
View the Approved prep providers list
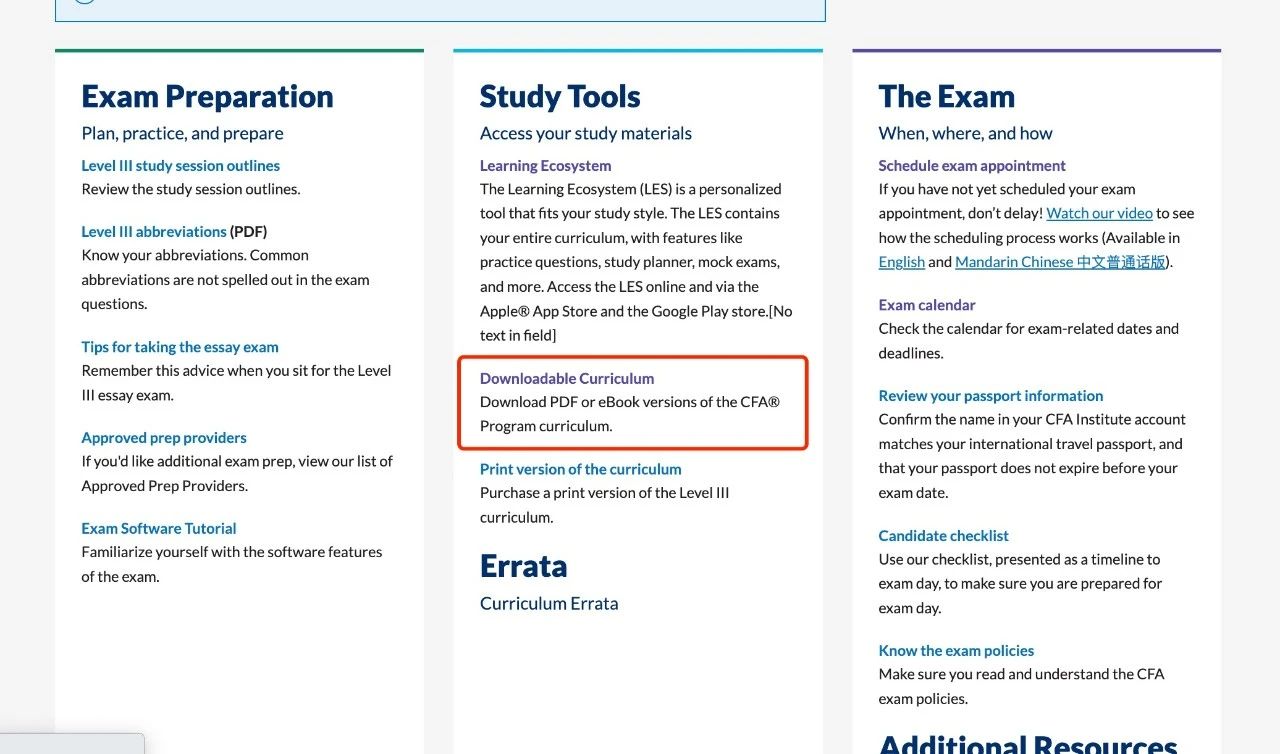point(164,437)
